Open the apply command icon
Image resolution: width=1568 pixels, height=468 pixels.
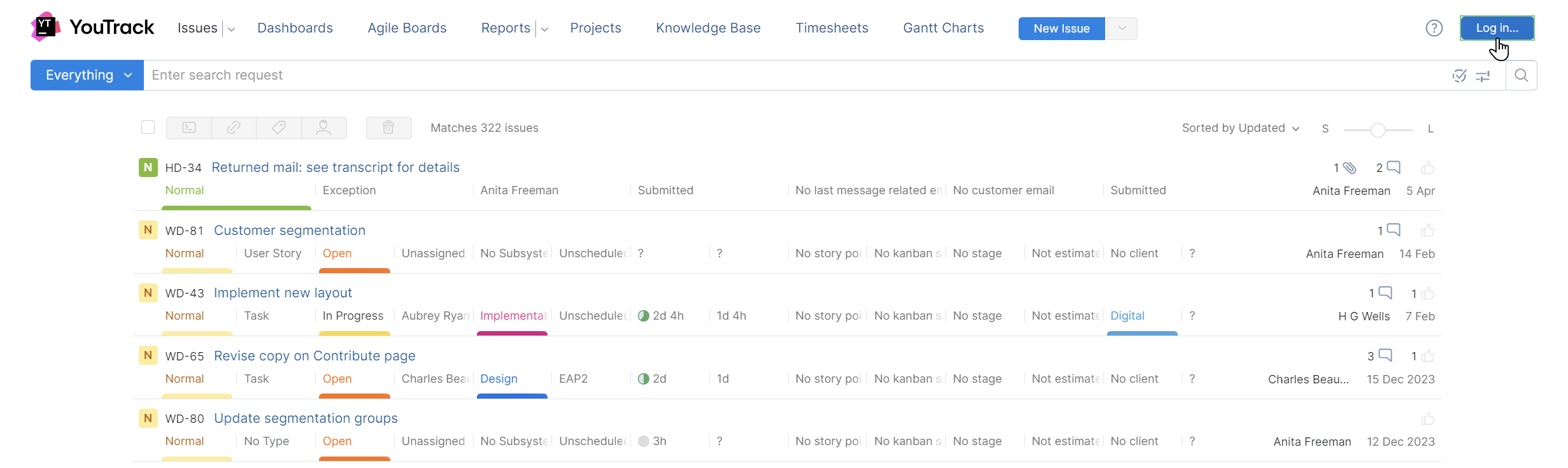tap(189, 127)
